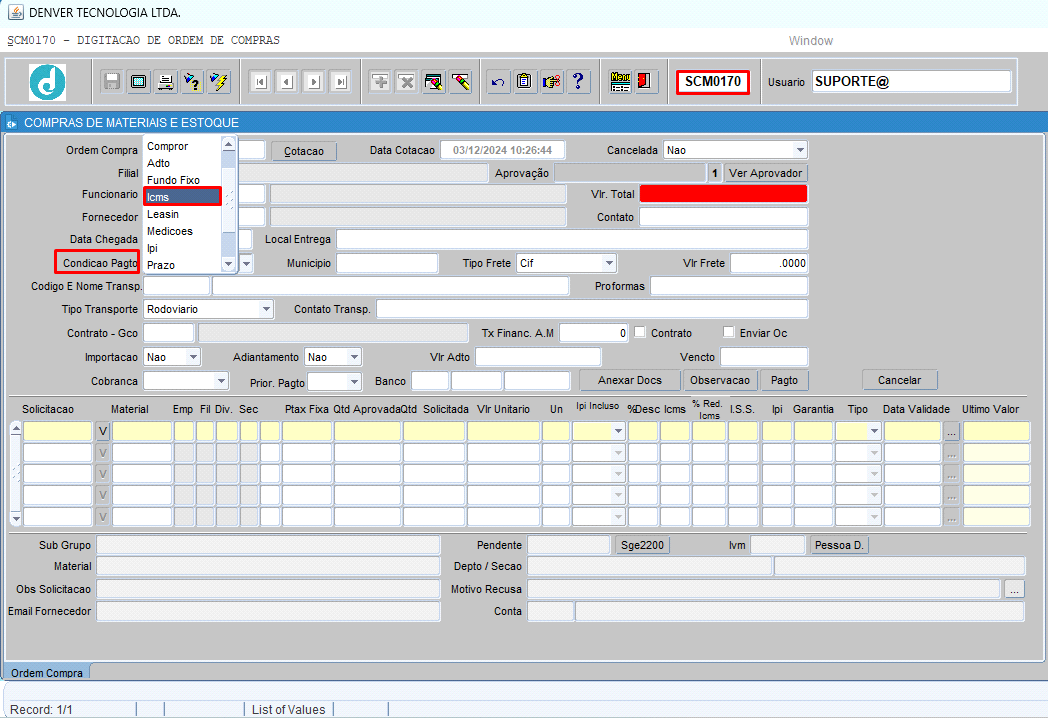Click the standalone eraser toolbar icon
Viewport: 1048px width, 718px height.
(x=460, y=82)
